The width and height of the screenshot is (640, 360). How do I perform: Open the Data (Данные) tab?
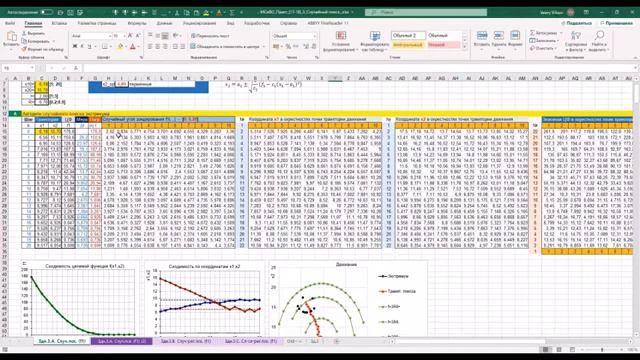click(164, 23)
